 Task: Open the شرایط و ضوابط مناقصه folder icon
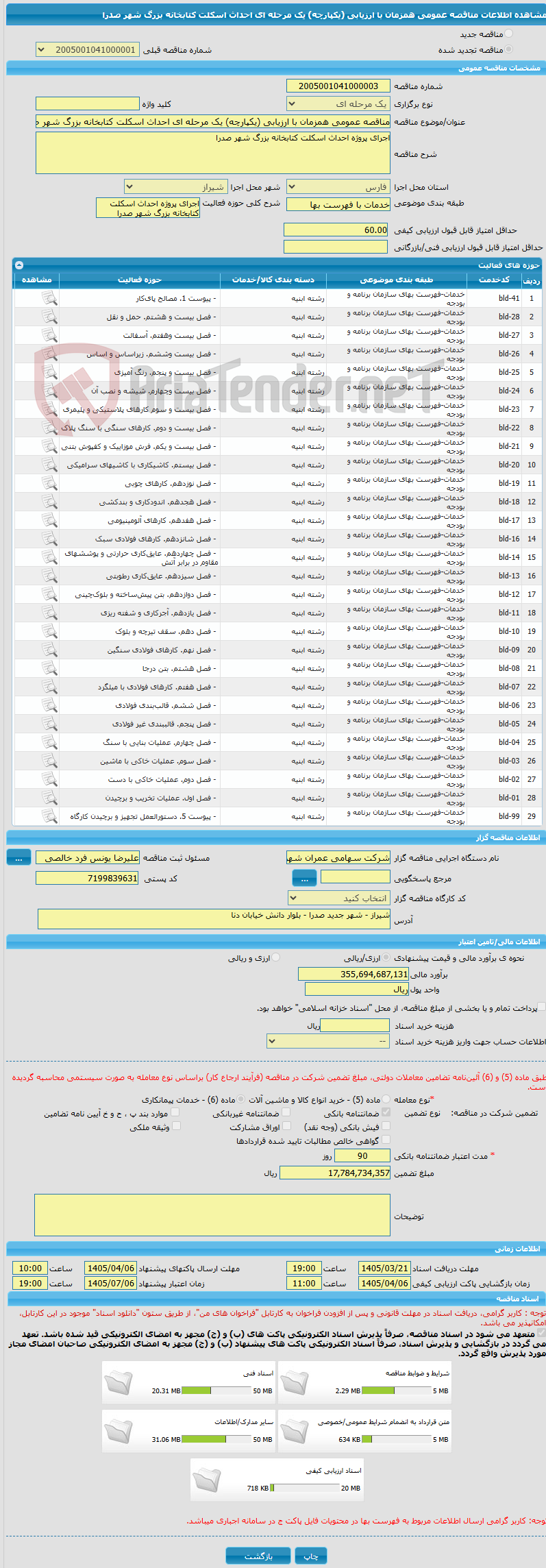pyautogui.click(x=295, y=1382)
